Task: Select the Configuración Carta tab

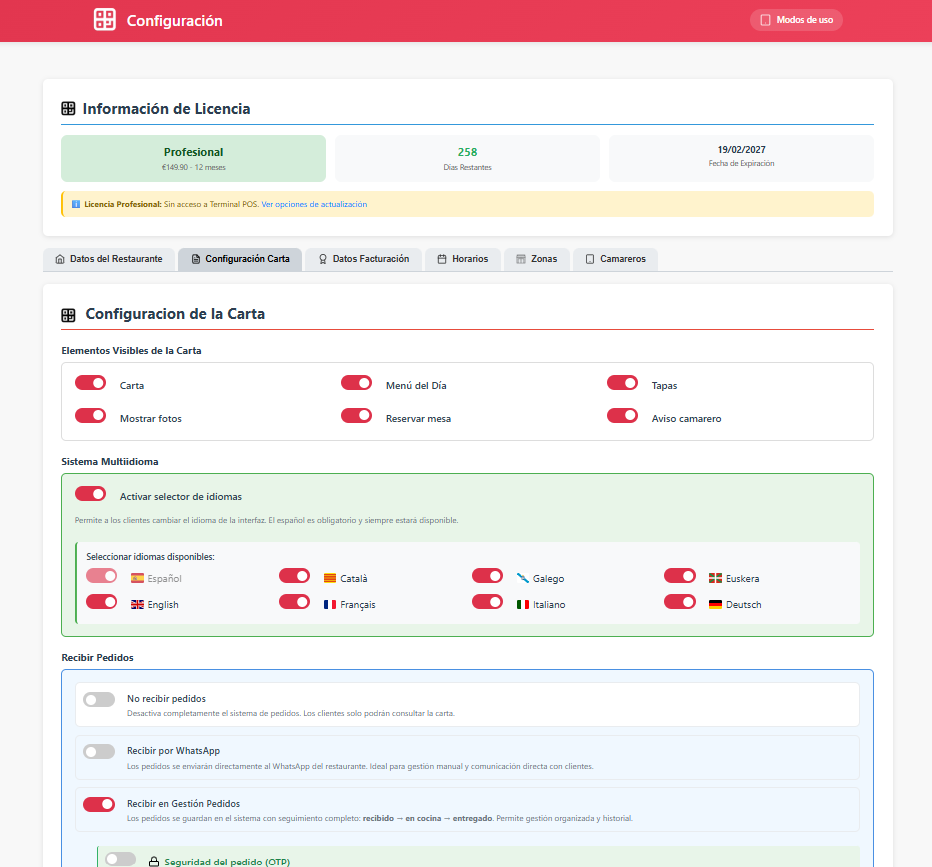Action: pyautogui.click(x=240, y=259)
